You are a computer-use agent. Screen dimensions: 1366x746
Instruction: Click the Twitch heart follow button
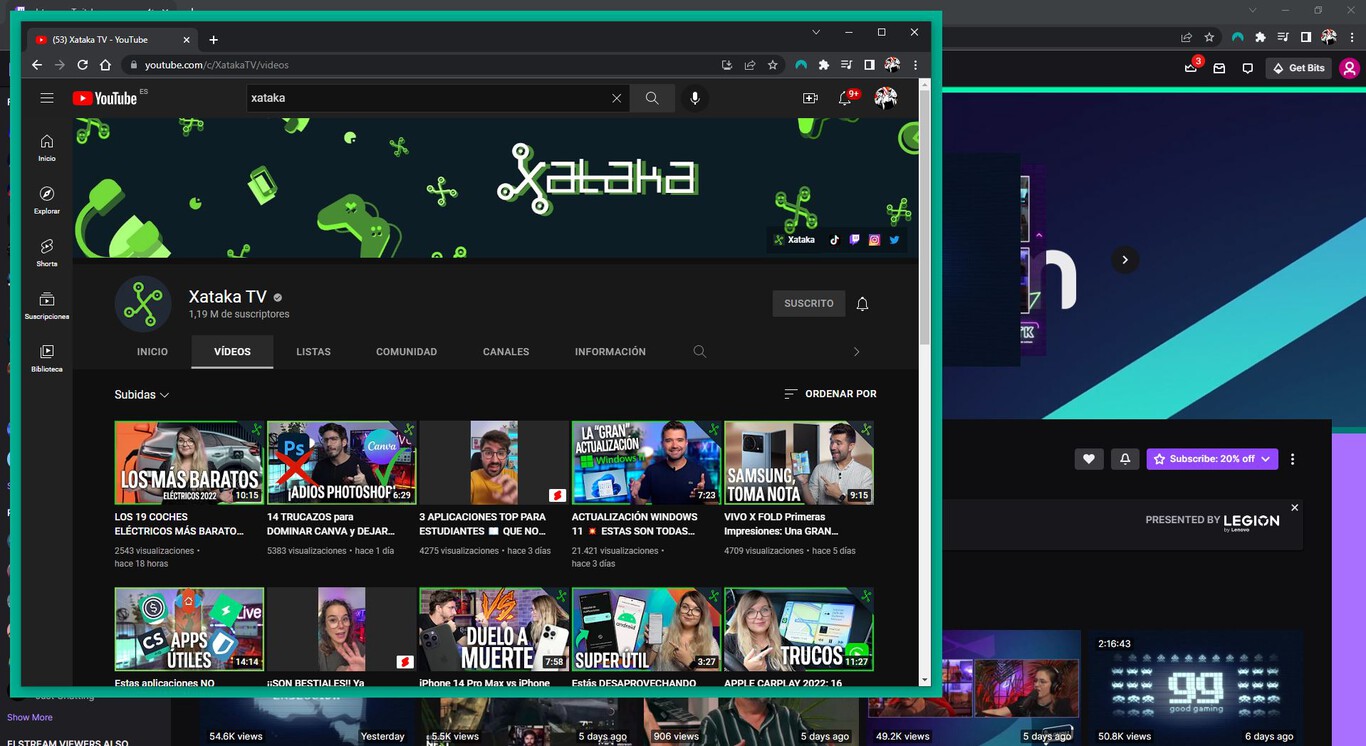(1089, 459)
